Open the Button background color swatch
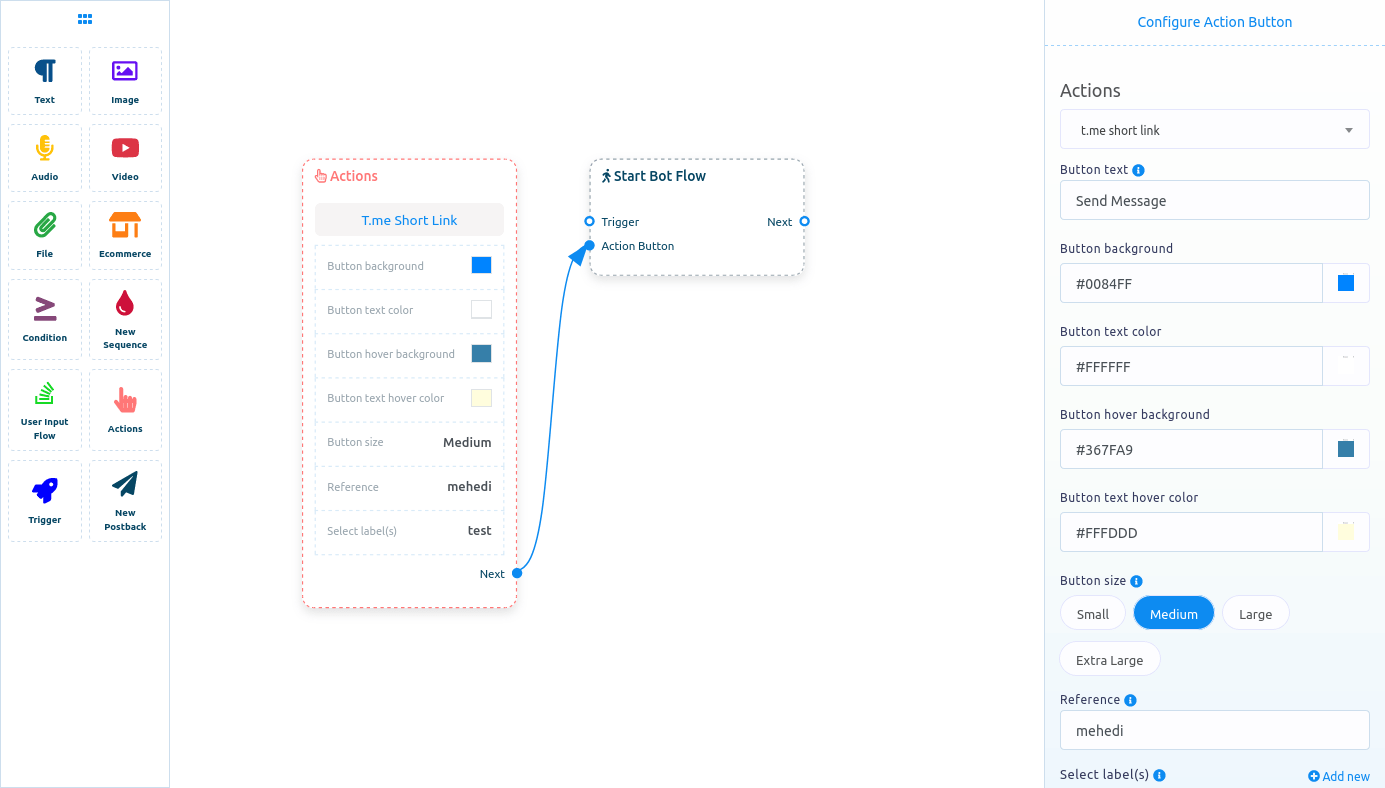This screenshot has width=1385, height=788. coord(1346,283)
